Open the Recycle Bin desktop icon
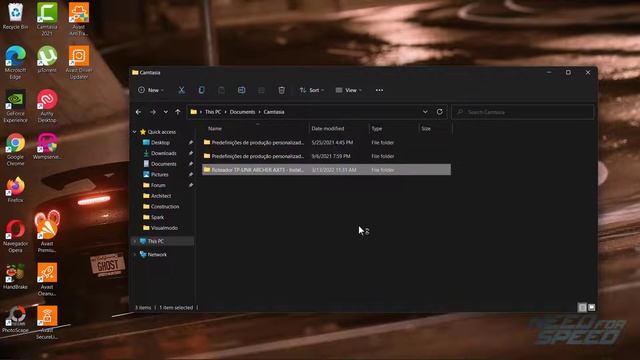This screenshot has width=640, height=360. [x=15, y=16]
